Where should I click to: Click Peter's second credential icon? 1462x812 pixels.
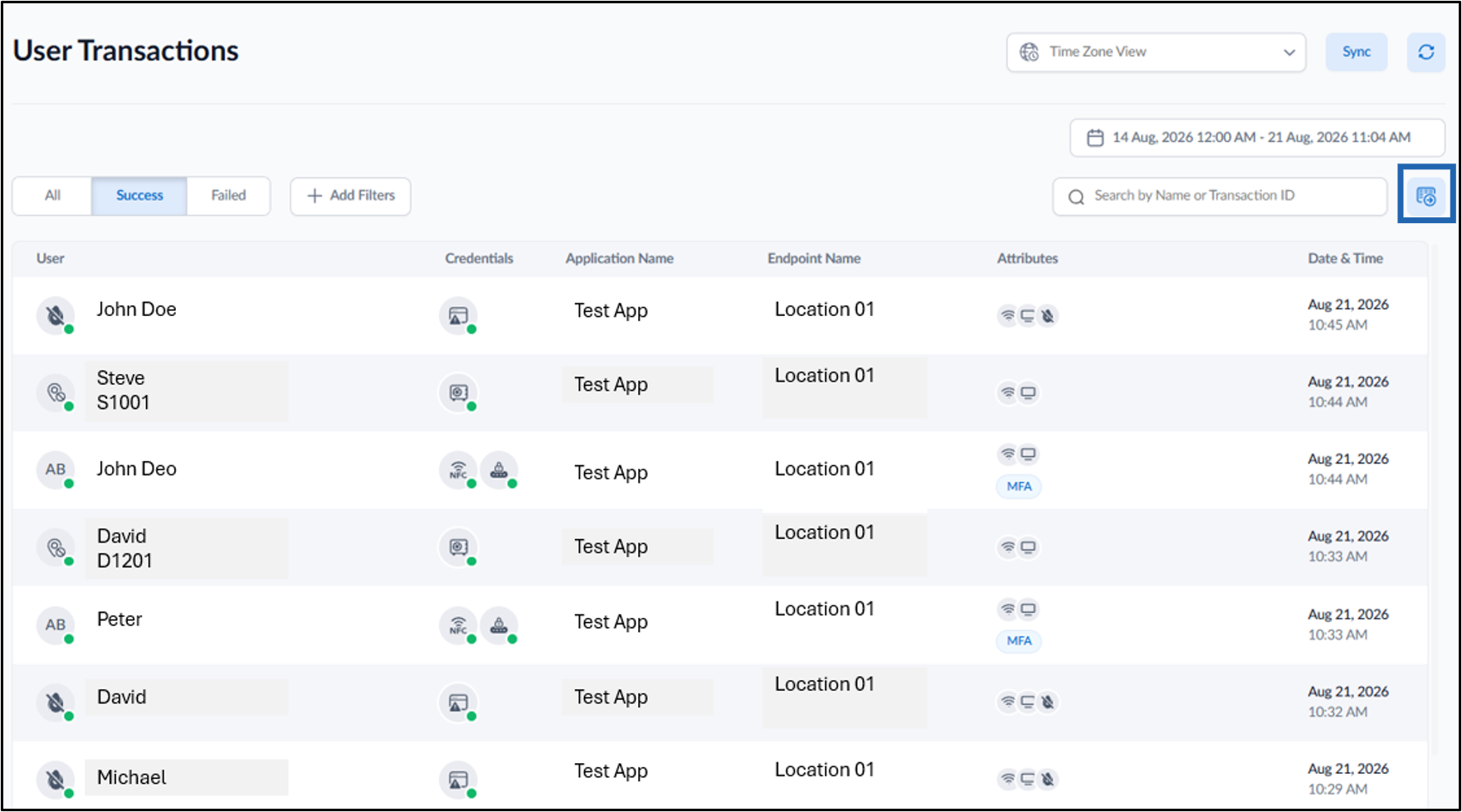(499, 625)
